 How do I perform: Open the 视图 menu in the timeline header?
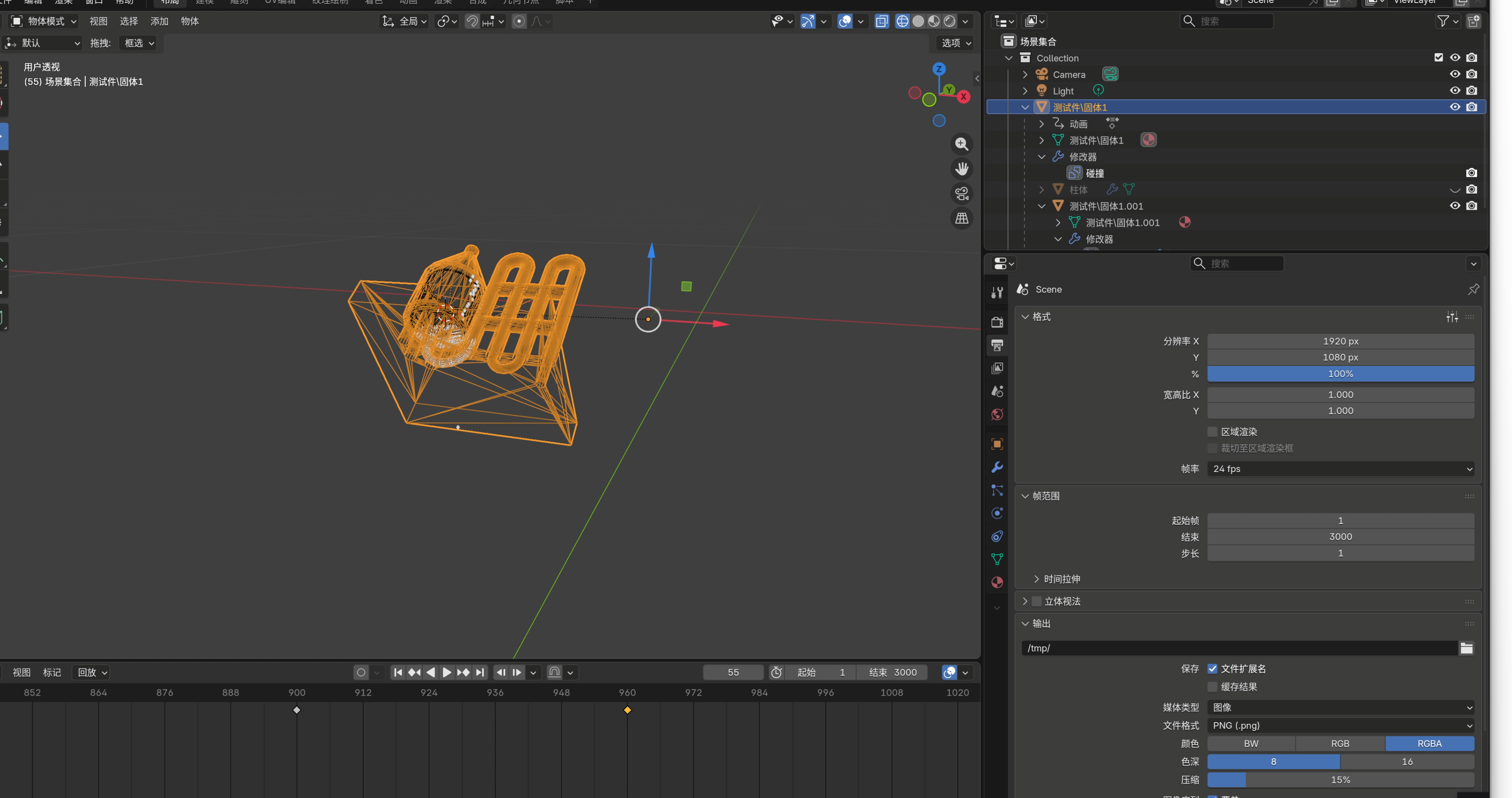(21, 672)
